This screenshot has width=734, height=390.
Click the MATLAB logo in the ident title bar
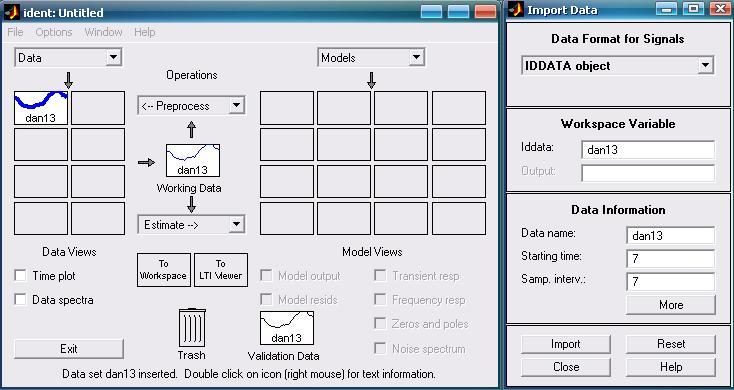click(x=11, y=12)
